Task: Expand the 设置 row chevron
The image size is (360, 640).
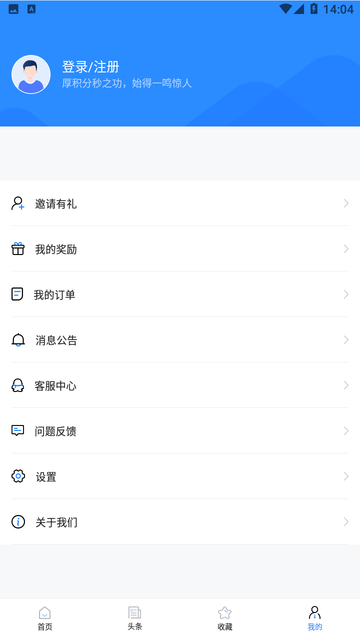Action: pyautogui.click(x=346, y=476)
